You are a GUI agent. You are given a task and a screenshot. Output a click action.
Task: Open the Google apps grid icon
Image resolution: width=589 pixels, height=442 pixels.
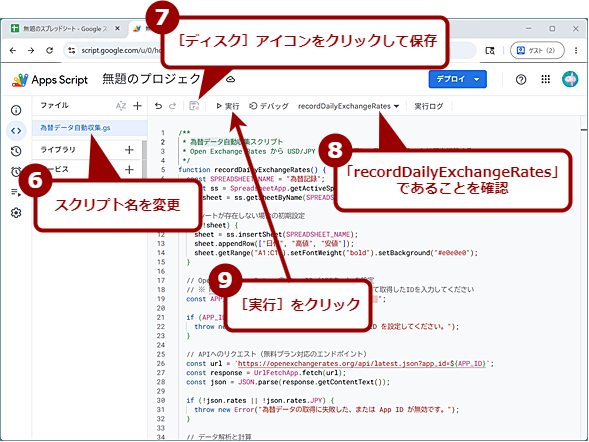tap(545, 79)
